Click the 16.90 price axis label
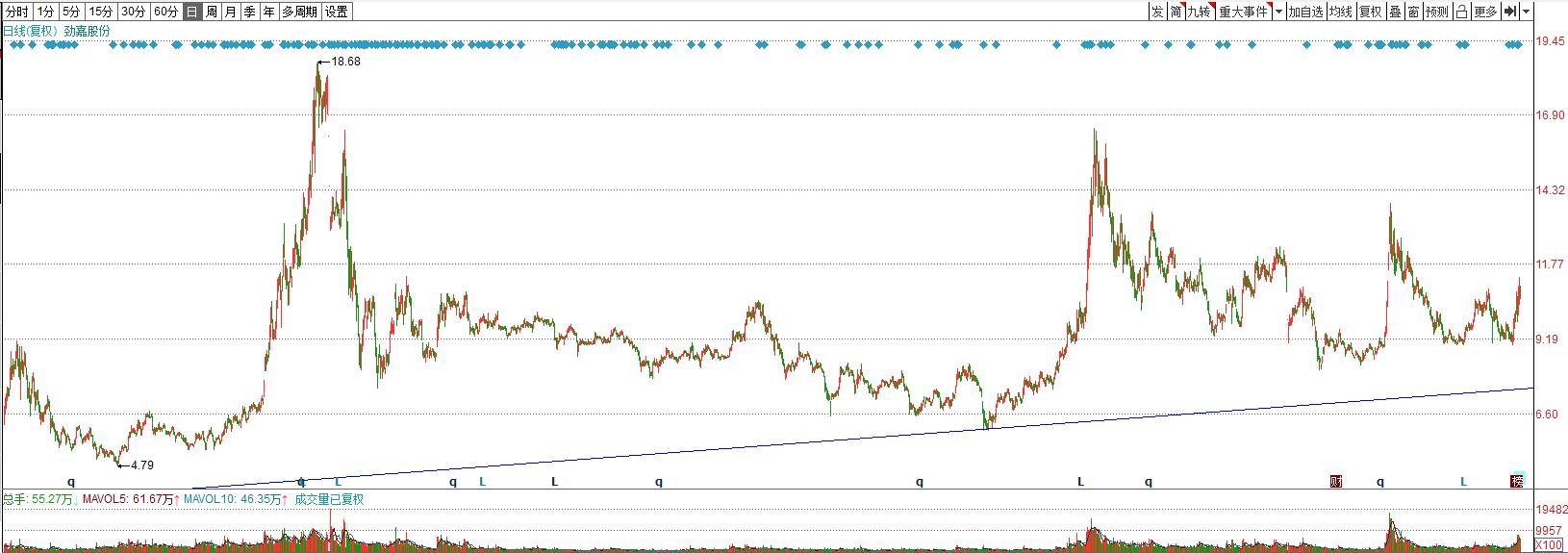This screenshot has height=553, width=1568. 1551,115
